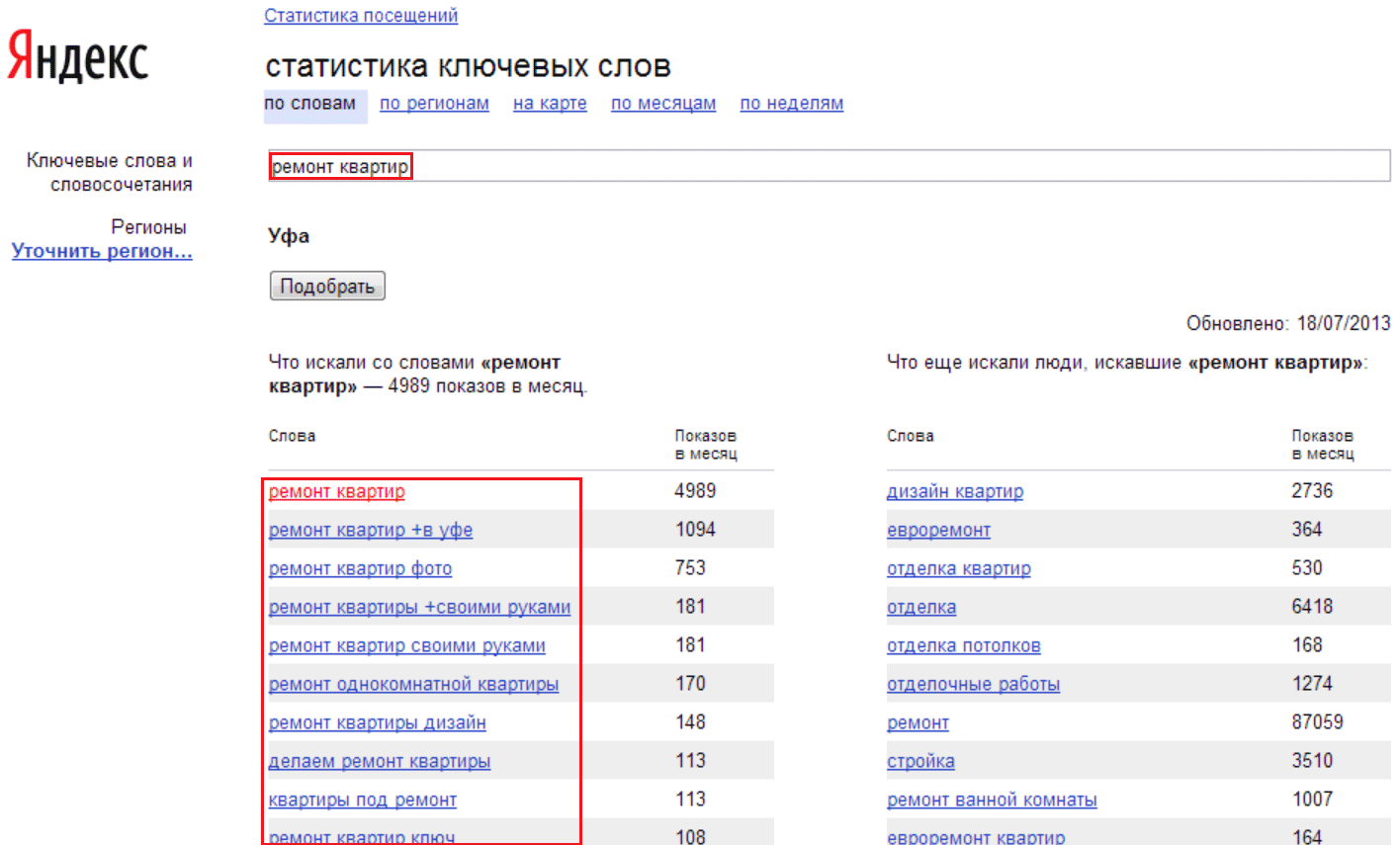Click the Уточнить регион link
The image size is (1400, 845).
(102, 251)
